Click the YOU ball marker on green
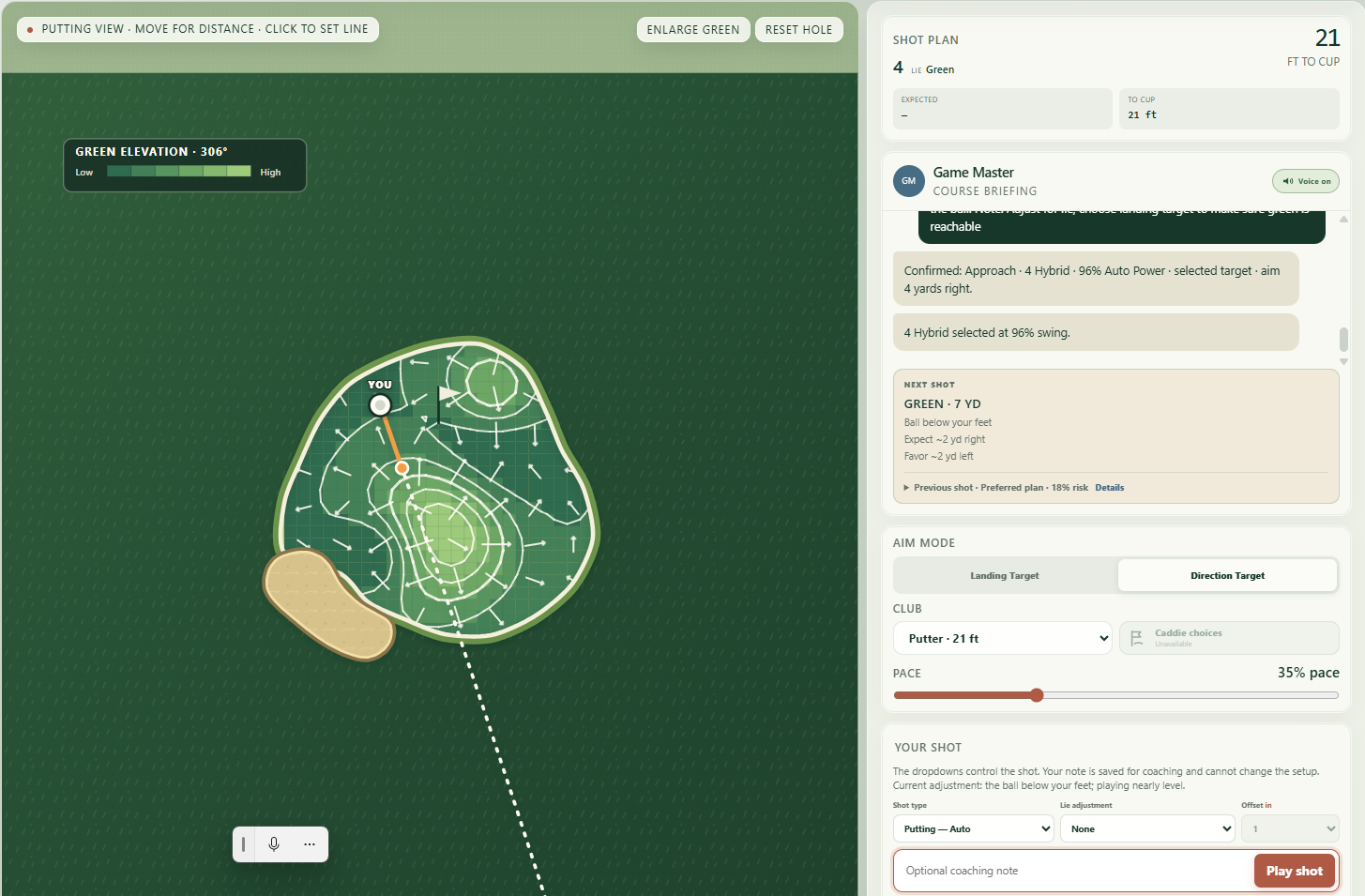Screen dimensions: 1365x896 [380, 405]
